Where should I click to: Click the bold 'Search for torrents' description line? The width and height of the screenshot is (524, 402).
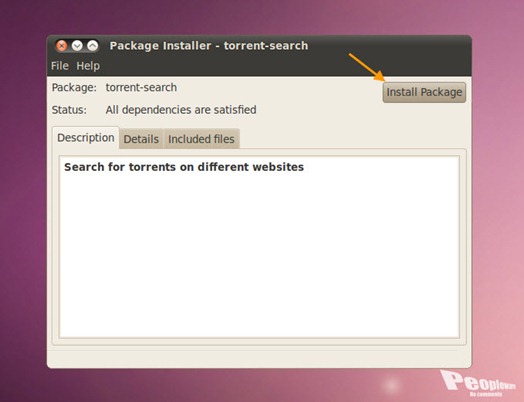[184, 167]
